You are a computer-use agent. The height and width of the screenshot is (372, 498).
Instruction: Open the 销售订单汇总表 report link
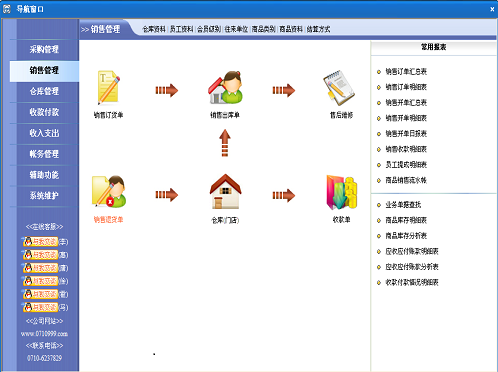(406, 71)
